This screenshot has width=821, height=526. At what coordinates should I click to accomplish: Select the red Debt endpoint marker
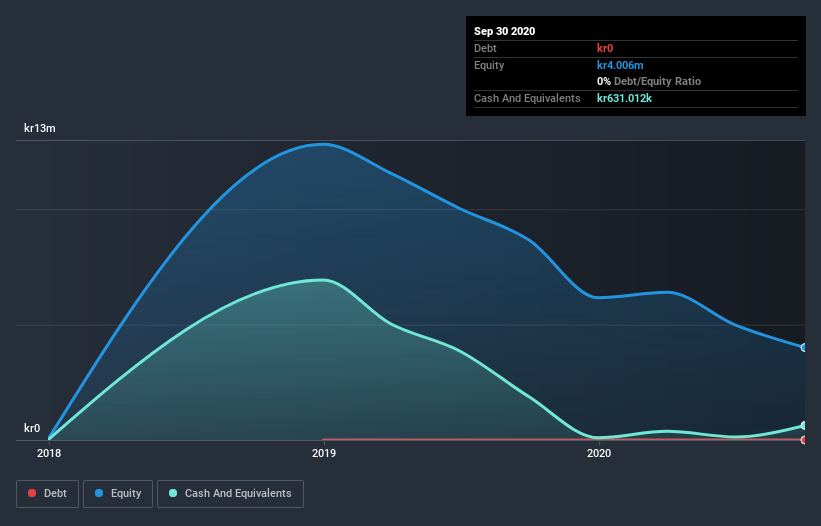(804, 440)
